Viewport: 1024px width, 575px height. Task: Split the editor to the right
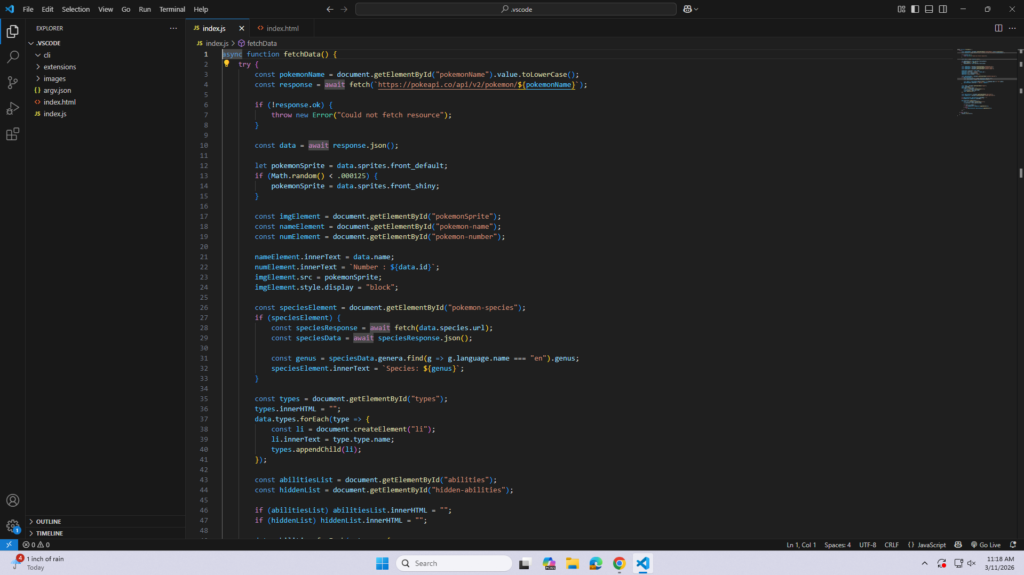click(x=998, y=28)
